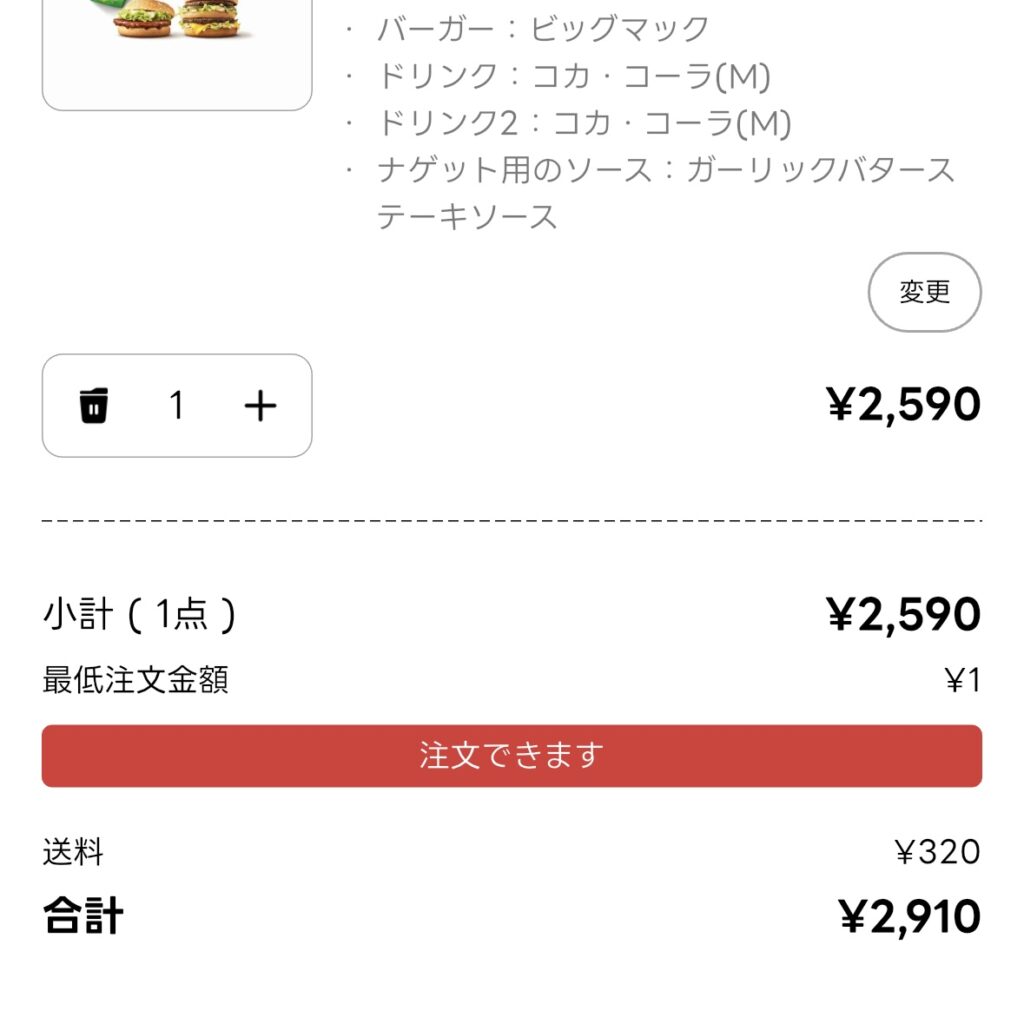The width and height of the screenshot is (1024, 1024).
Task: Select the バーガー:ビッグマック option line
Action: (542, 29)
